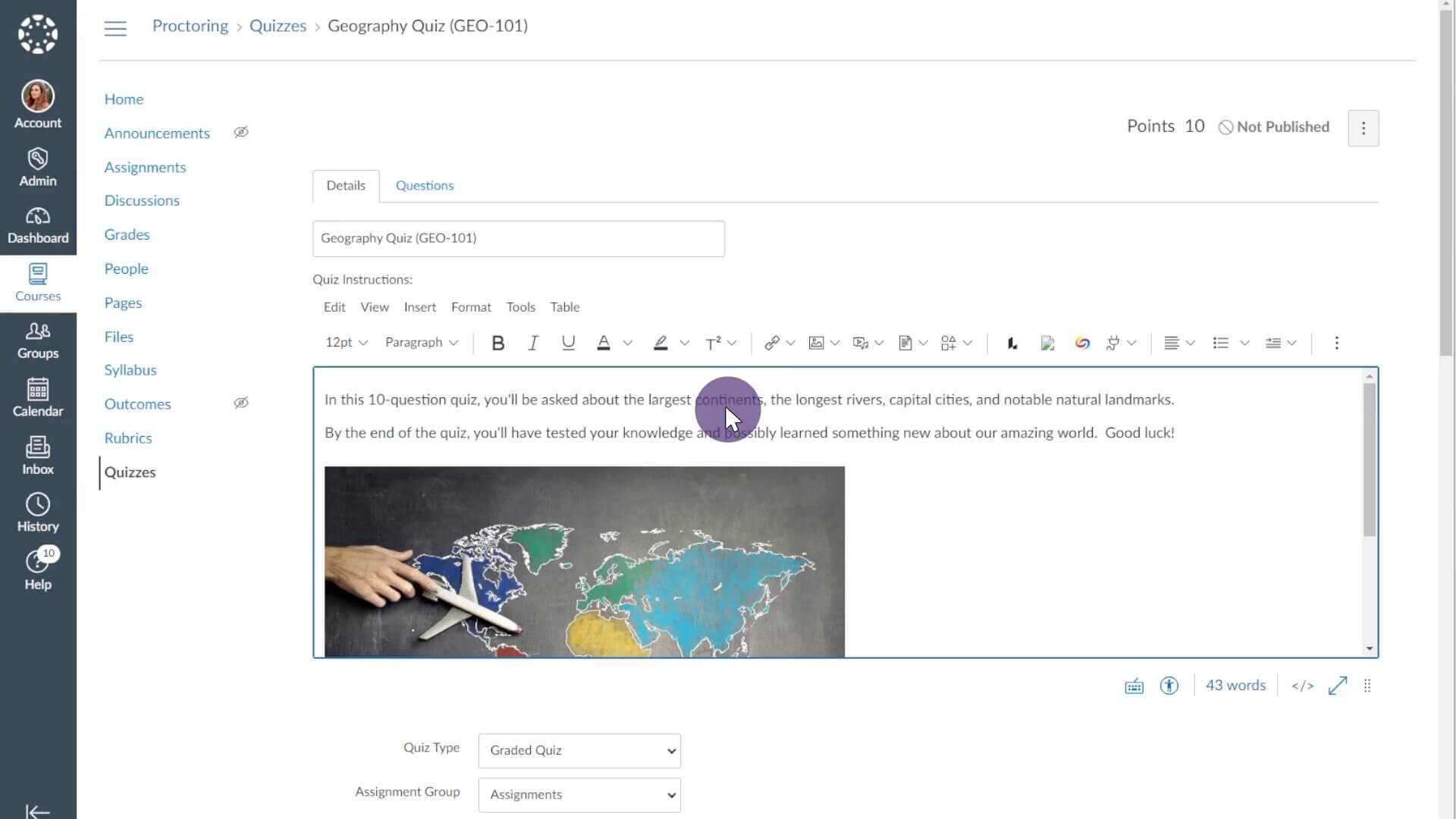Open the Format menu in the editor
This screenshot has height=819, width=1456.
click(x=471, y=307)
